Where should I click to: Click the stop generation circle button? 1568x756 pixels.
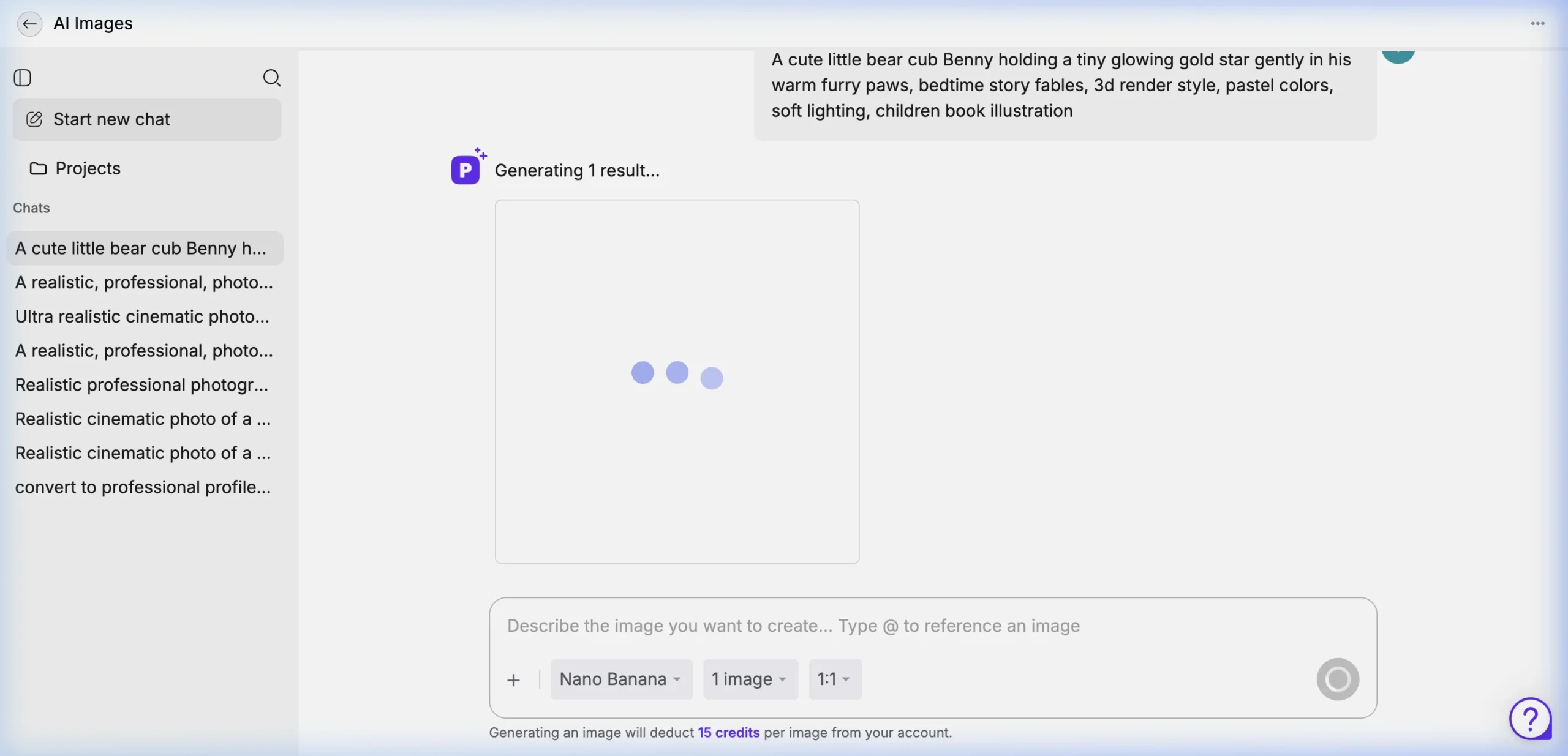1338,679
